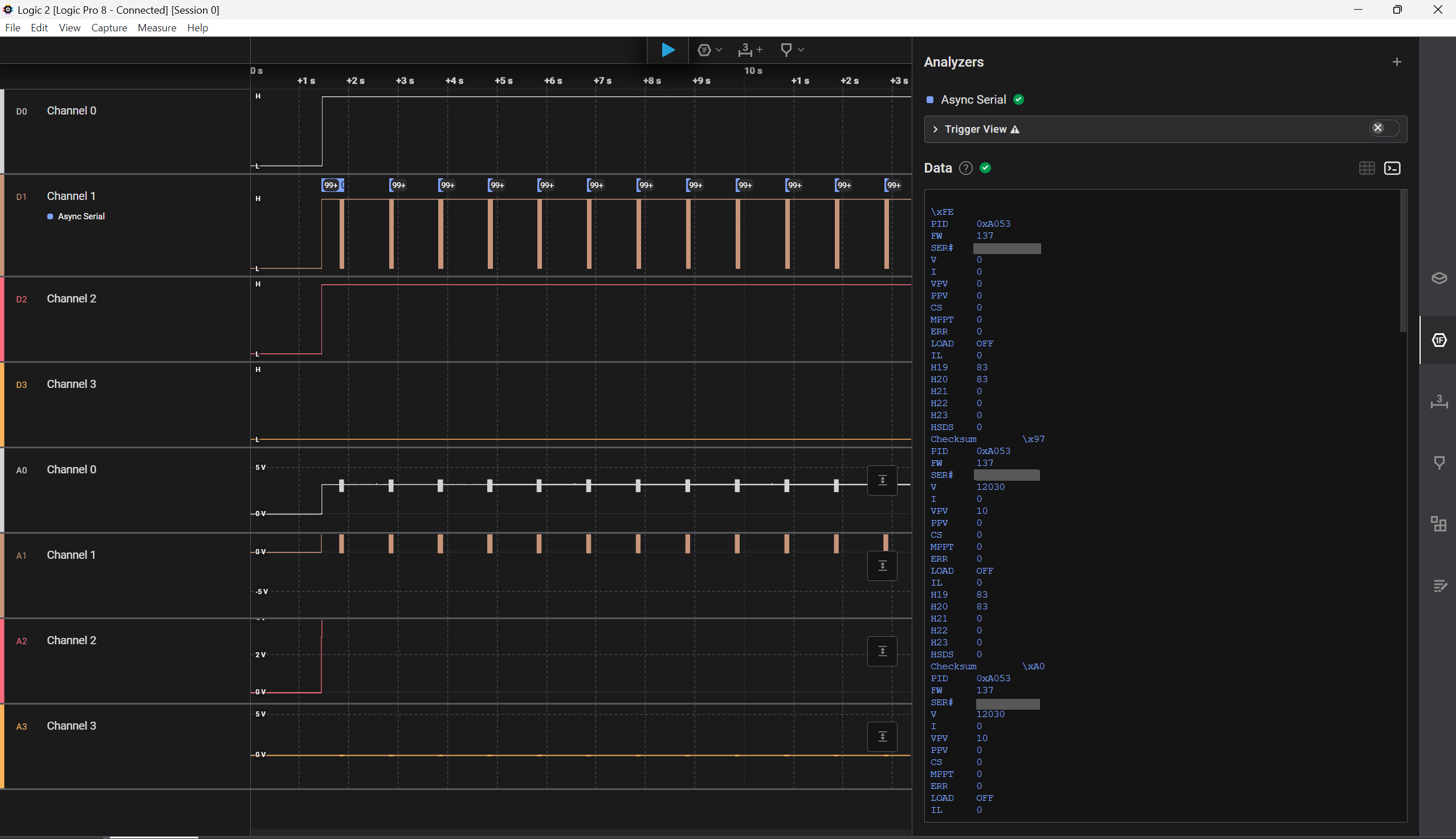Switch Data view to table mode
The image size is (1456, 839).
[x=1367, y=168]
